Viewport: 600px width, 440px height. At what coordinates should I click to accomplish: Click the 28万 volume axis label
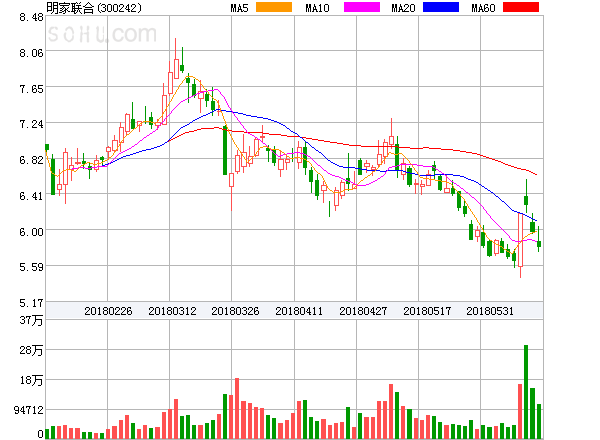coord(31,350)
